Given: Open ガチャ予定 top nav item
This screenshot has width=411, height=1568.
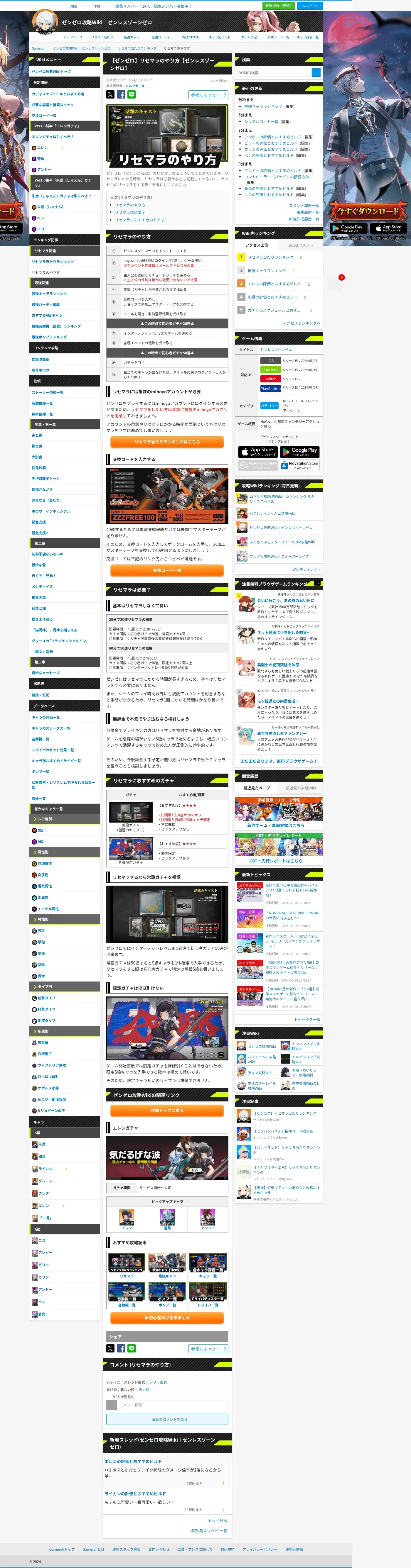Looking at the screenshot, I should [x=249, y=37].
